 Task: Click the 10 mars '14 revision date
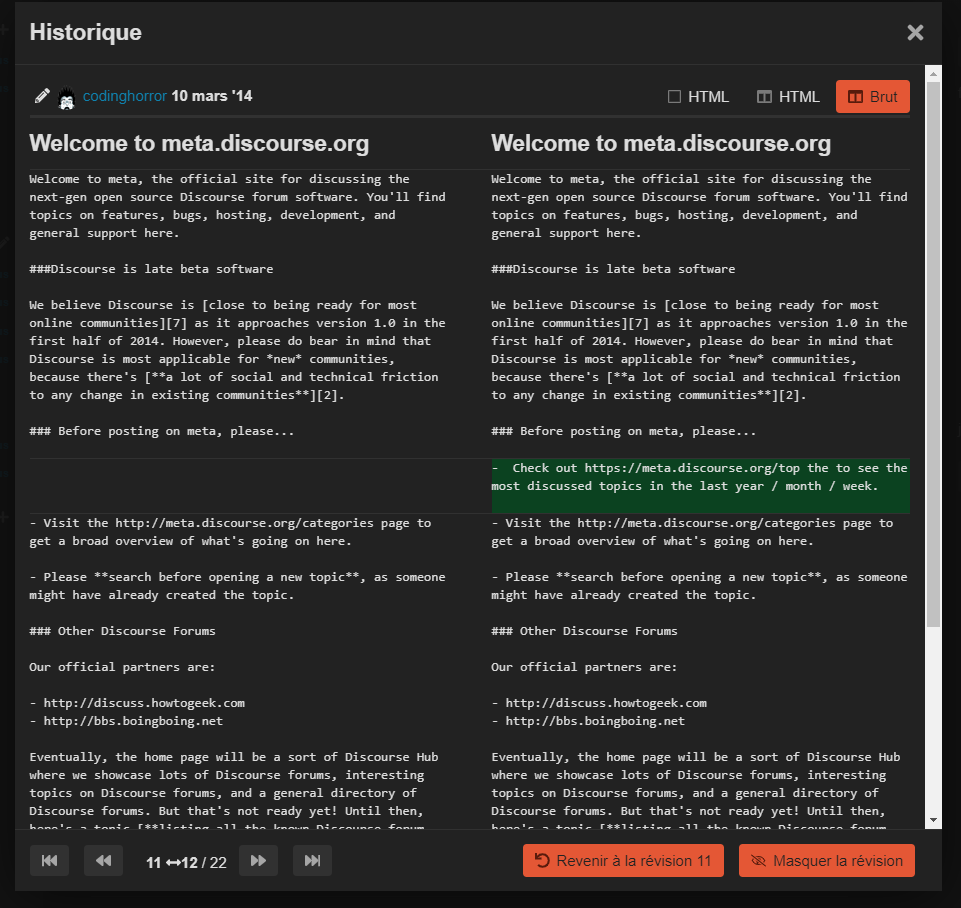point(212,96)
